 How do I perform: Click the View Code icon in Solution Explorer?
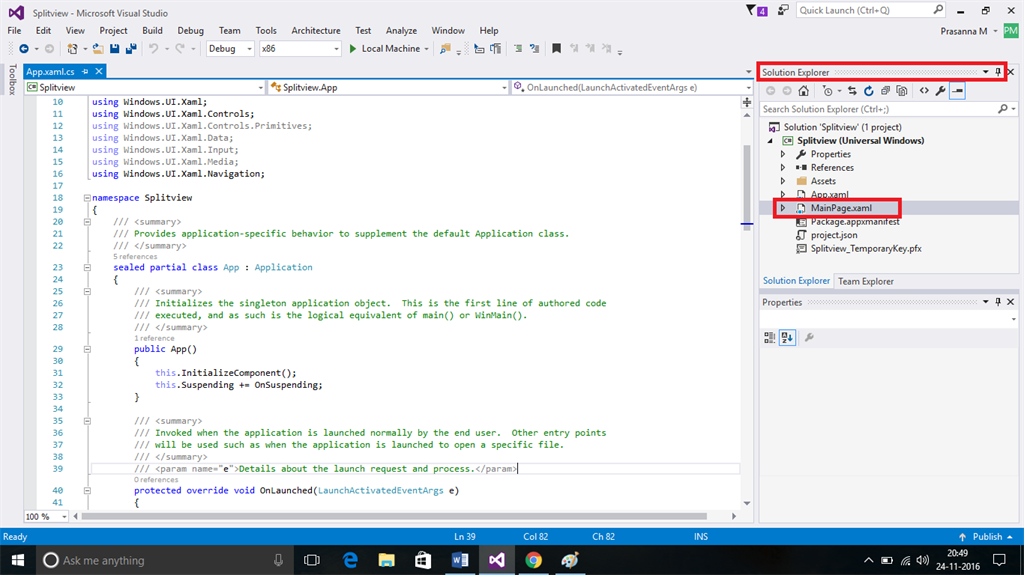click(x=924, y=91)
